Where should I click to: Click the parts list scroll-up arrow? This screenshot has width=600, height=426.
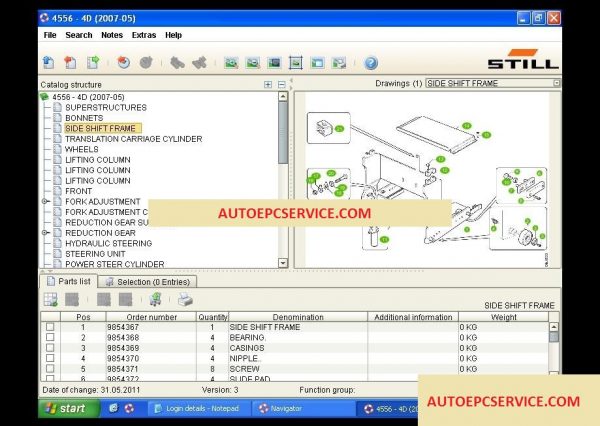[554, 327]
